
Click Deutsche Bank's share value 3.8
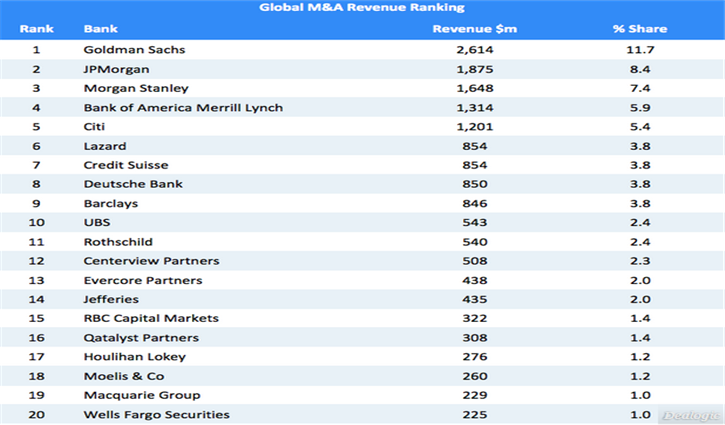point(640,184)
